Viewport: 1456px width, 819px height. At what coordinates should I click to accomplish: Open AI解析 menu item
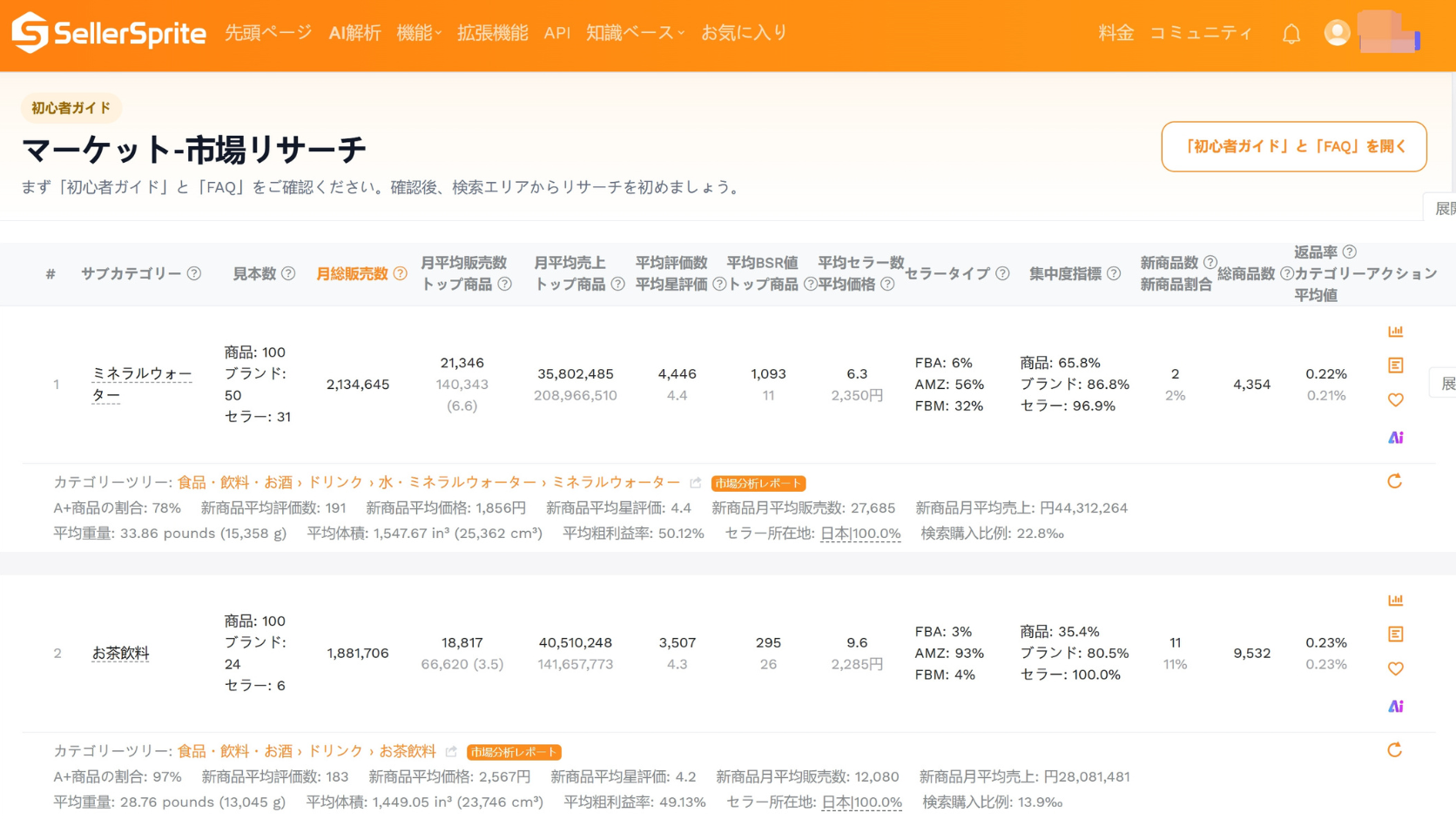[354, 33]
